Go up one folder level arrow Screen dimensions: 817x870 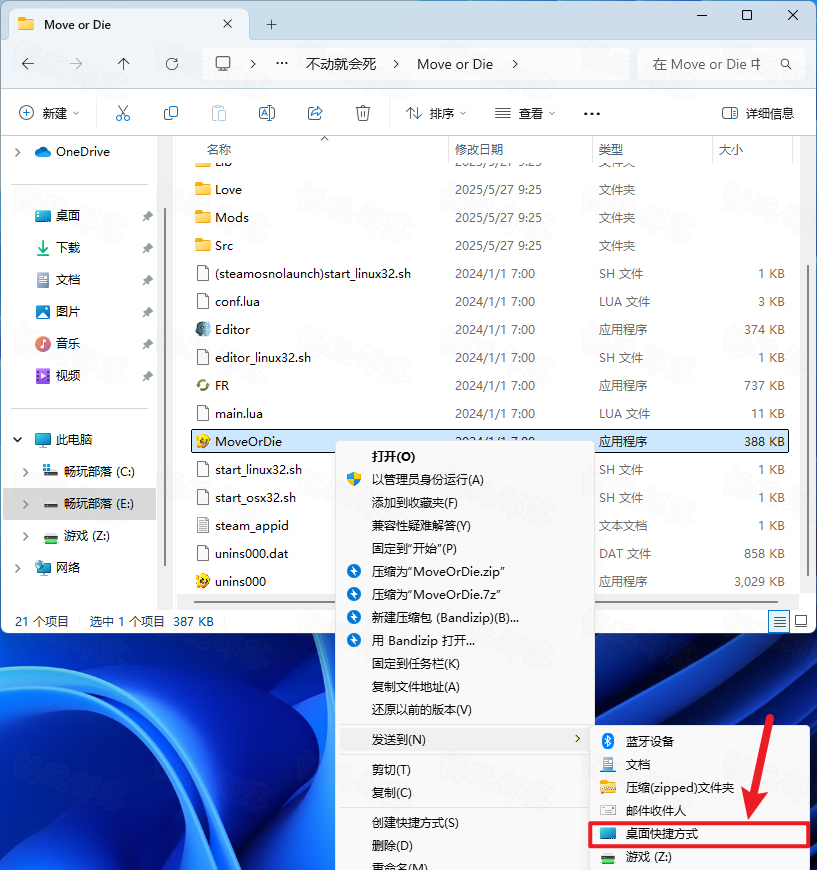point(123,64)
